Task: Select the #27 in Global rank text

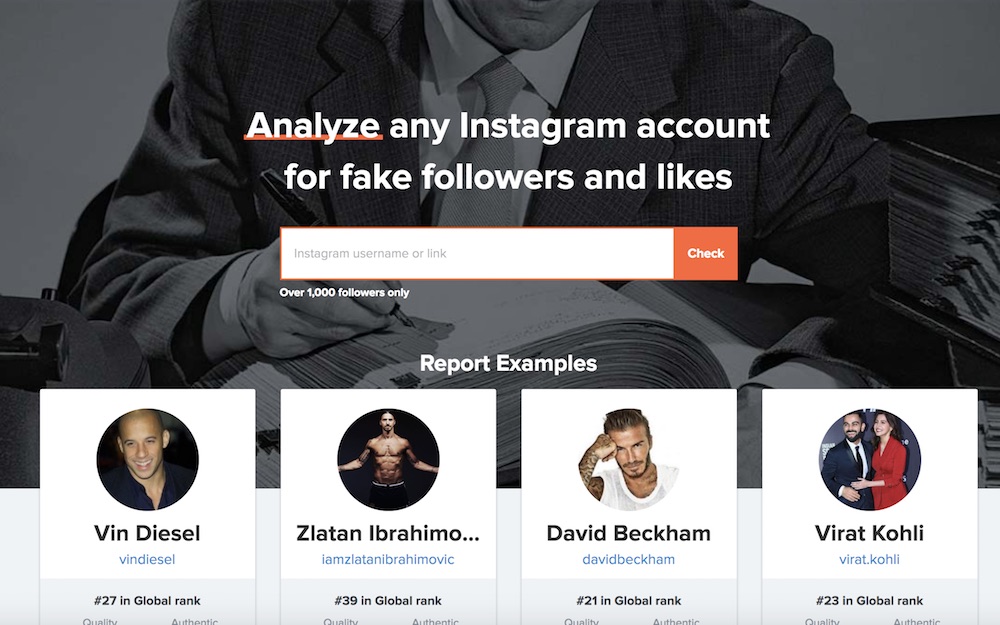Action: click(x=147, y=601)
